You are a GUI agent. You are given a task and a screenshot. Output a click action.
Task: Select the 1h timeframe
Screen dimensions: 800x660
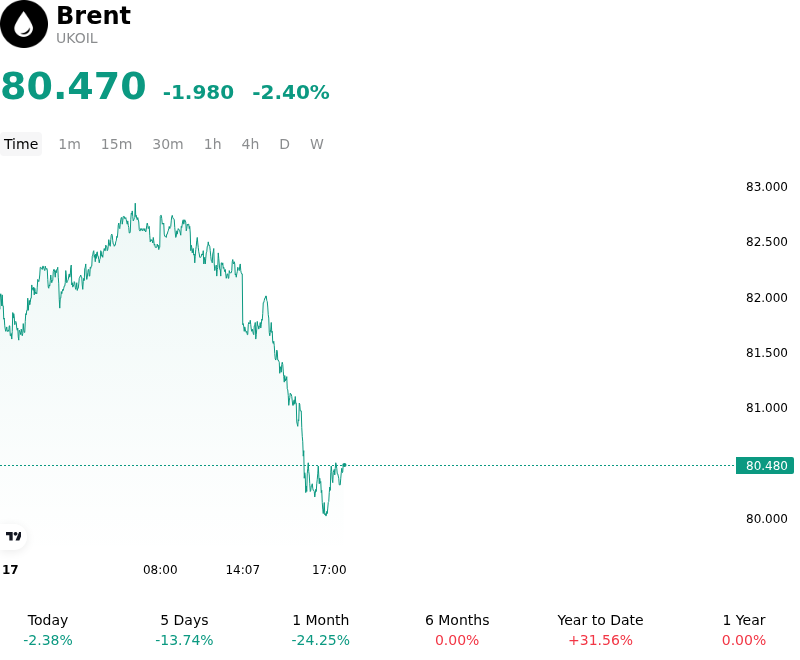(213, 144)
